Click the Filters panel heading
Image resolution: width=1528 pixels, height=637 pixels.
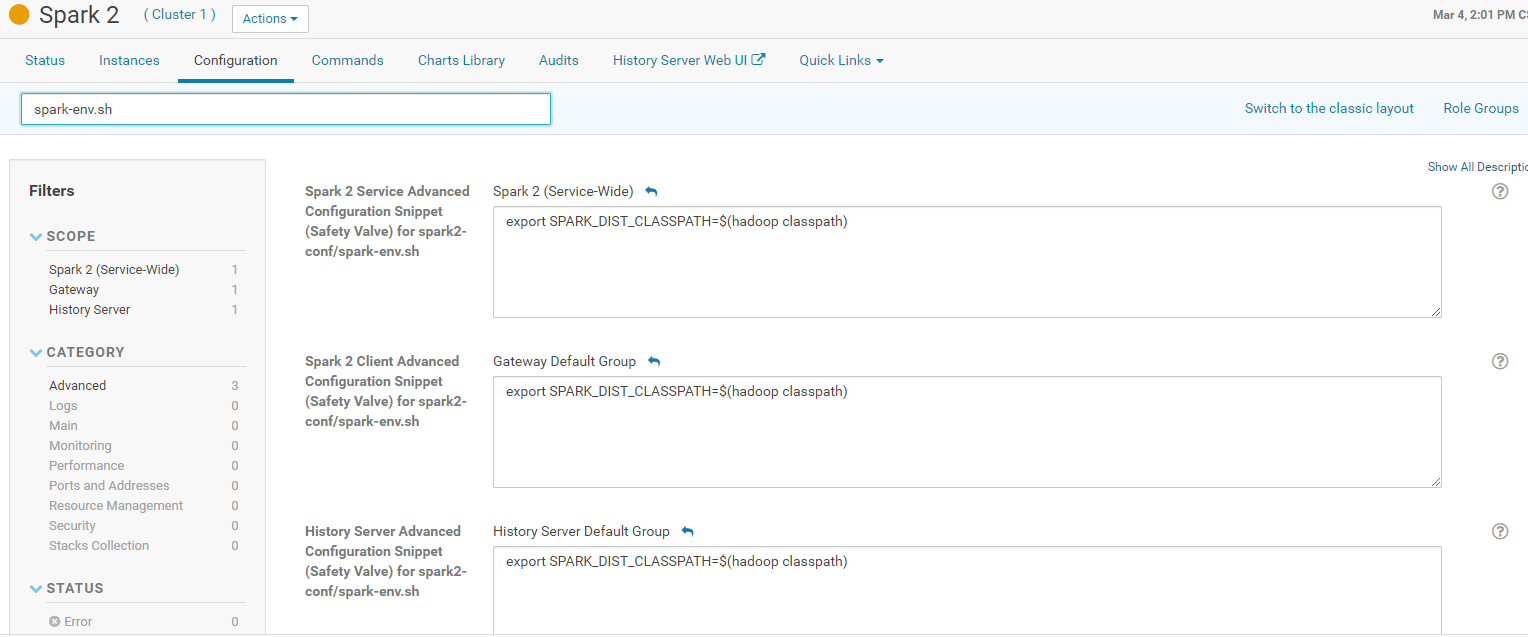tap(52, 191)
